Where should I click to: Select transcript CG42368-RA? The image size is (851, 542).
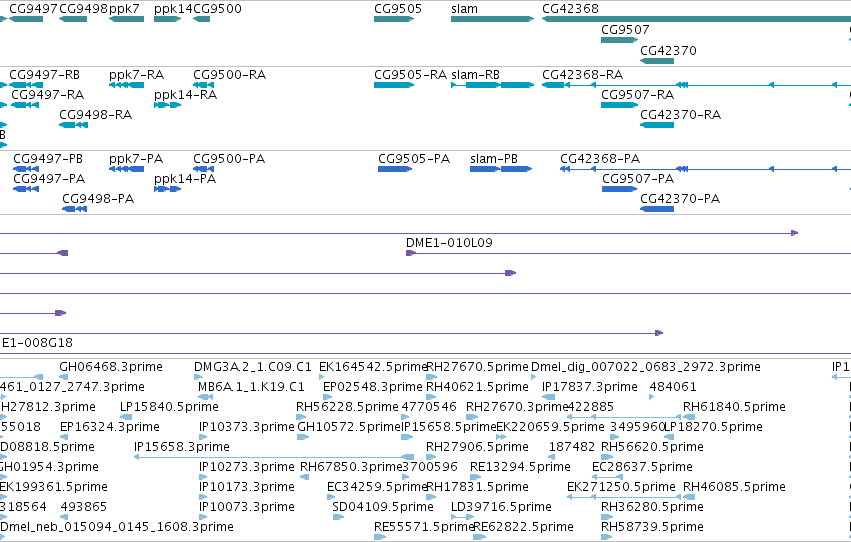click(696, 85)
